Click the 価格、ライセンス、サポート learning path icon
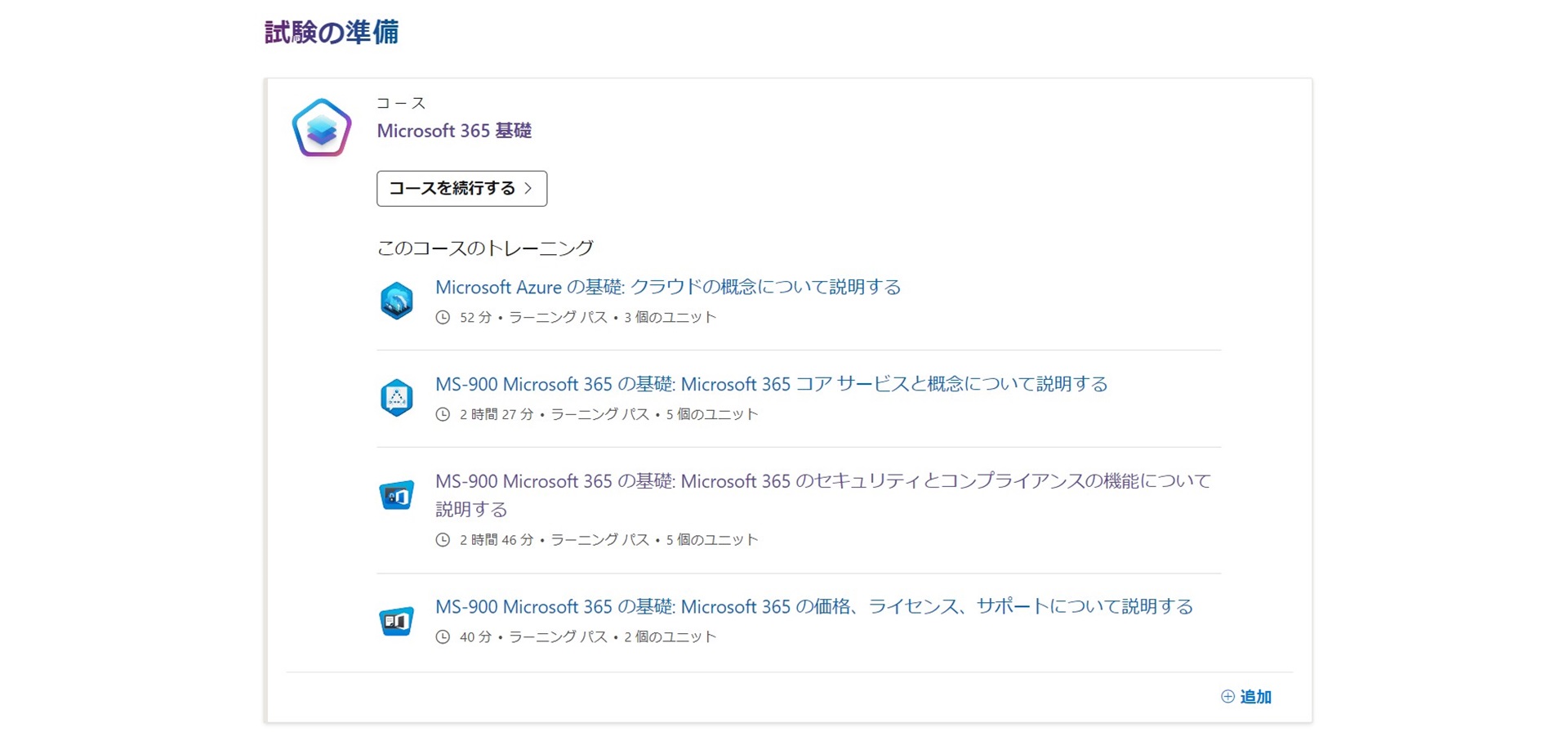 click(397, 621)
